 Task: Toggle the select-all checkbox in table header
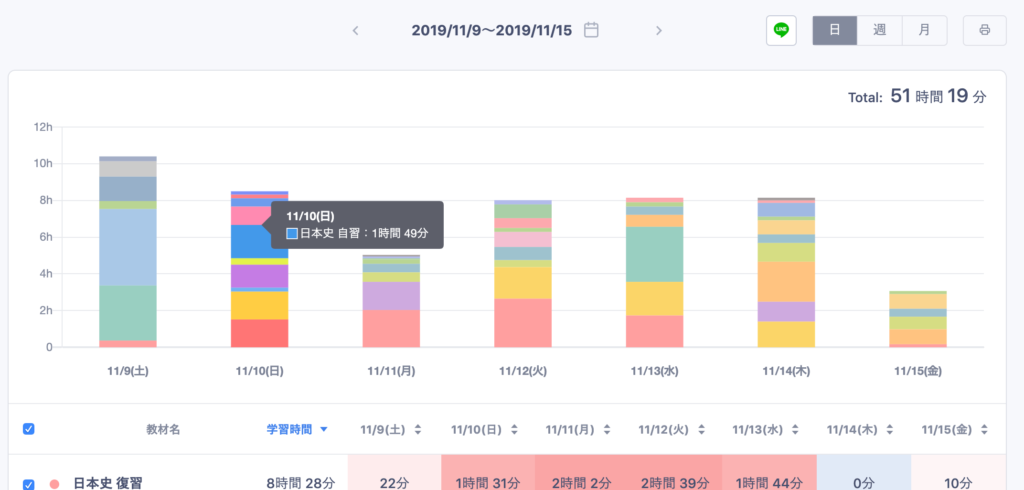coord(29,429)
